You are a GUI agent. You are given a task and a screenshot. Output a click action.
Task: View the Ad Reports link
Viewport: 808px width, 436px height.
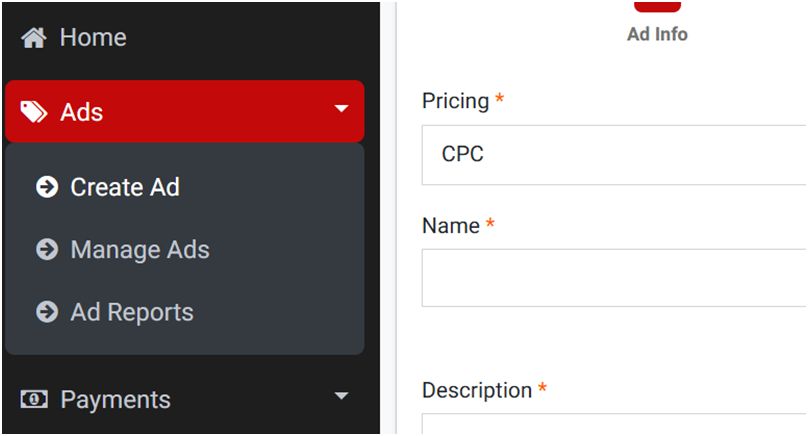pos(132,312)
